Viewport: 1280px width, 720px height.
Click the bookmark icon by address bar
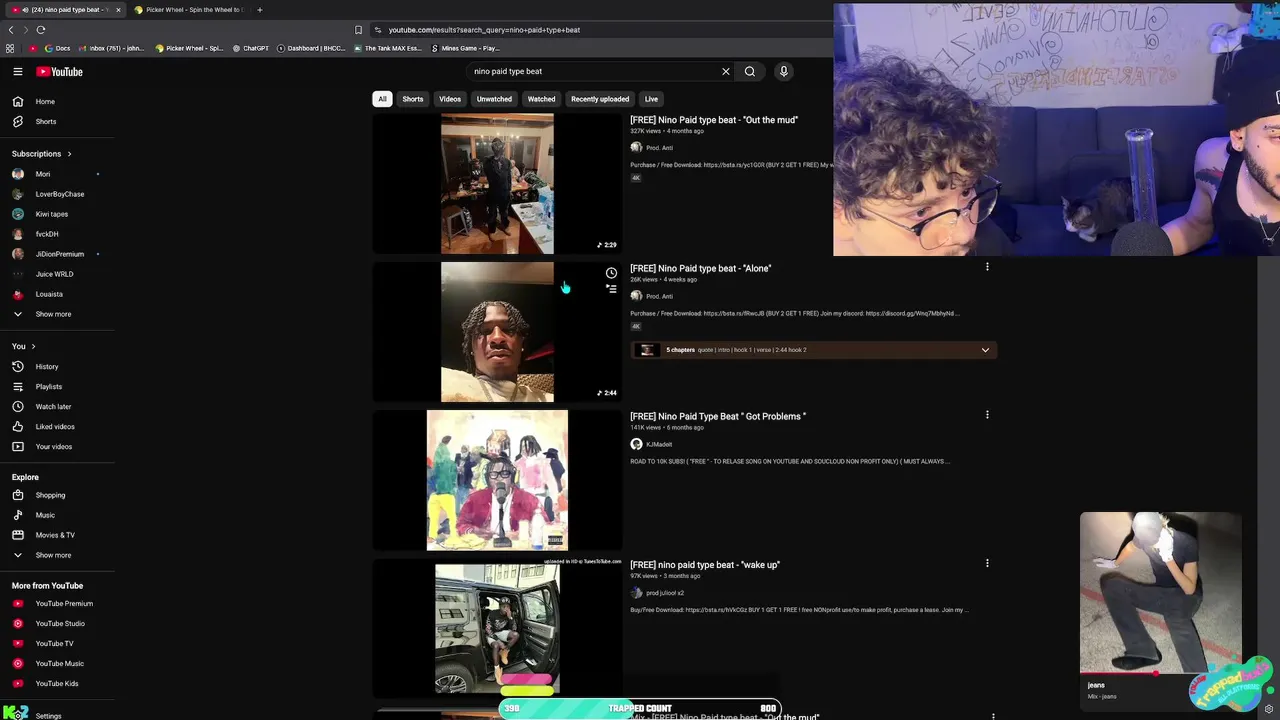tap(358, 30)
